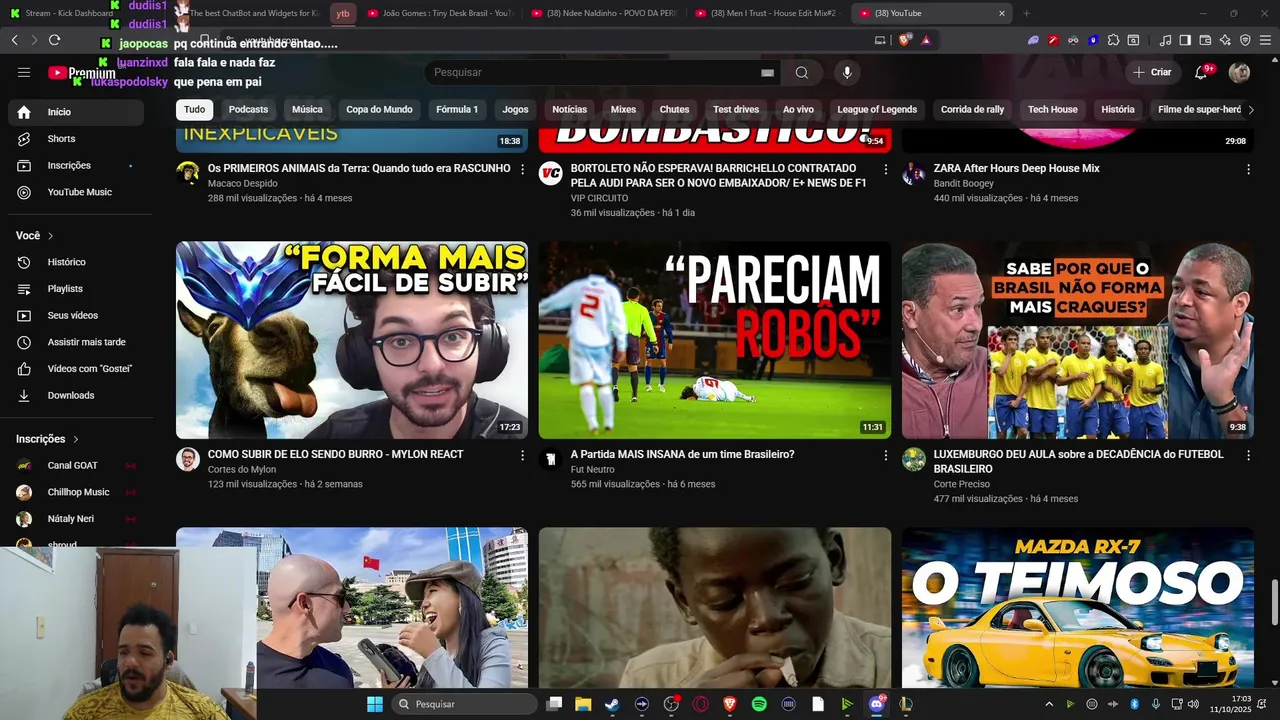Select the Música filter chip
Image resolution: width=1280 pixels, height=720 pixels.
click(x=307, y=110)
